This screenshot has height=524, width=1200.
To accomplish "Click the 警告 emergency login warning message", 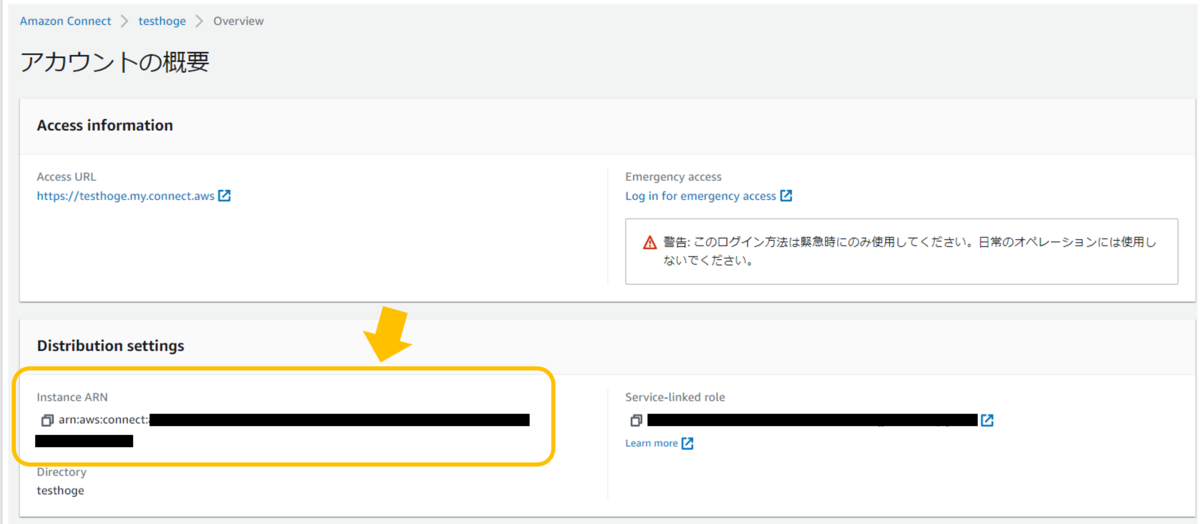I will [x=908, y=252].
